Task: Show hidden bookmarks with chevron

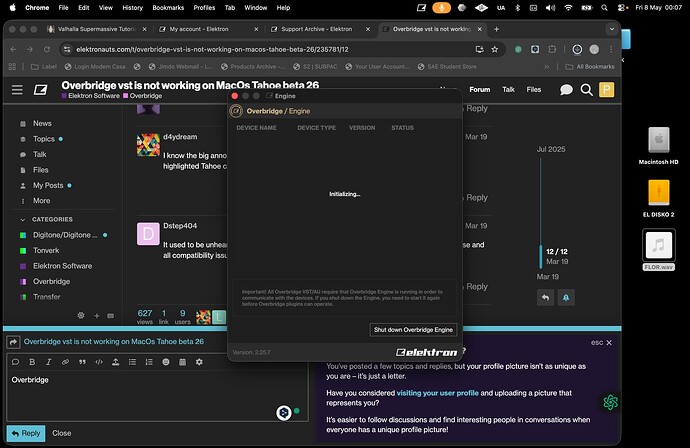Action: (x=547, y=66)
